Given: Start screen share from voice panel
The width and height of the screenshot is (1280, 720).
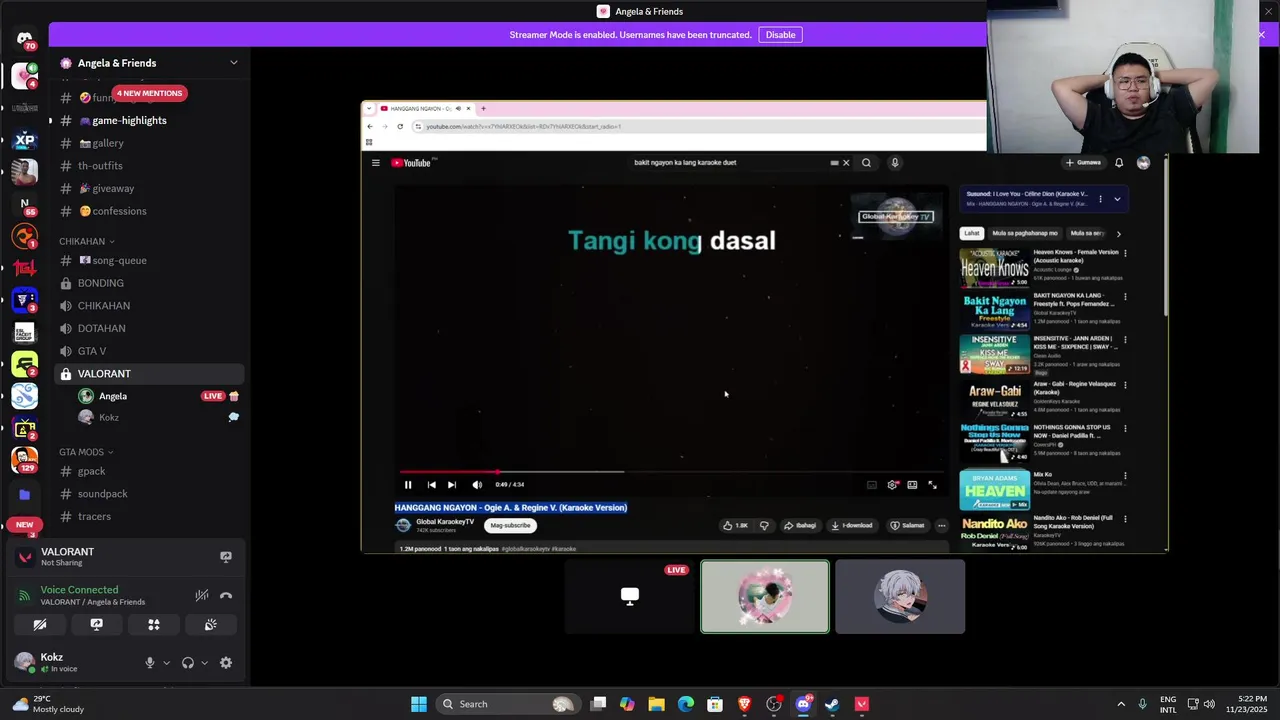Looking at the screenshot, I should pos(97,624).
